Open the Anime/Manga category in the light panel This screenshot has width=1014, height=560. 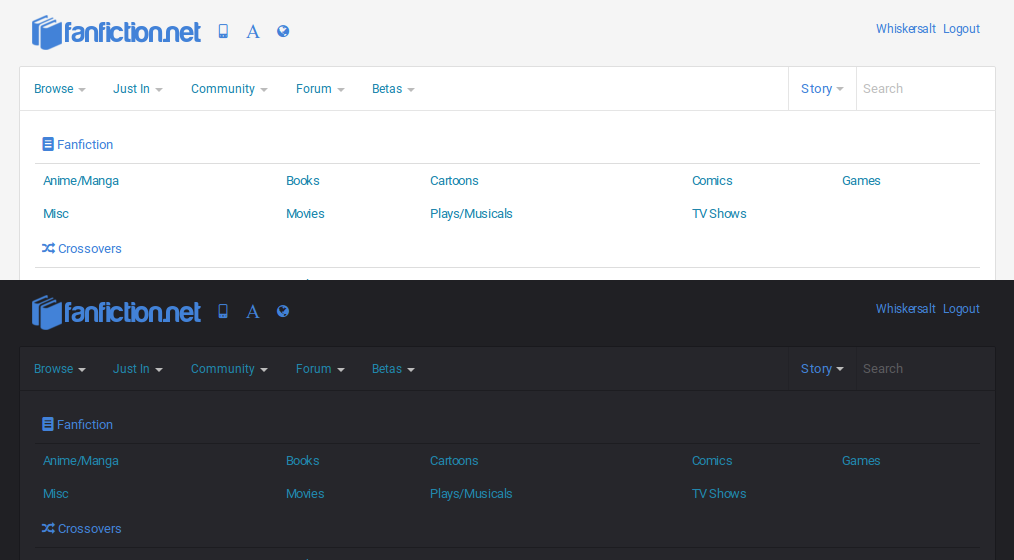click(81, 181)
